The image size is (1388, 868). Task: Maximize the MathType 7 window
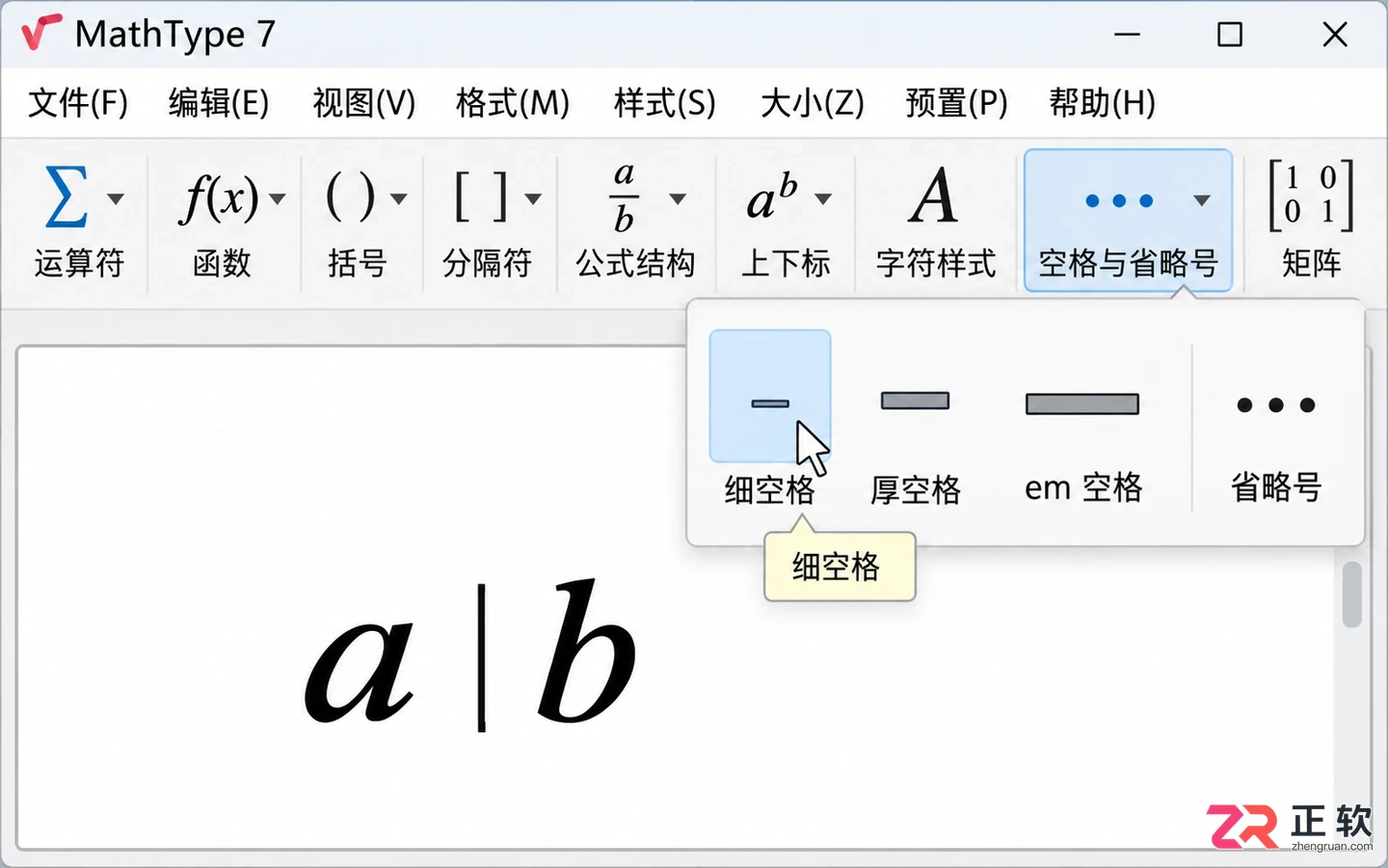click(1230, 35)
